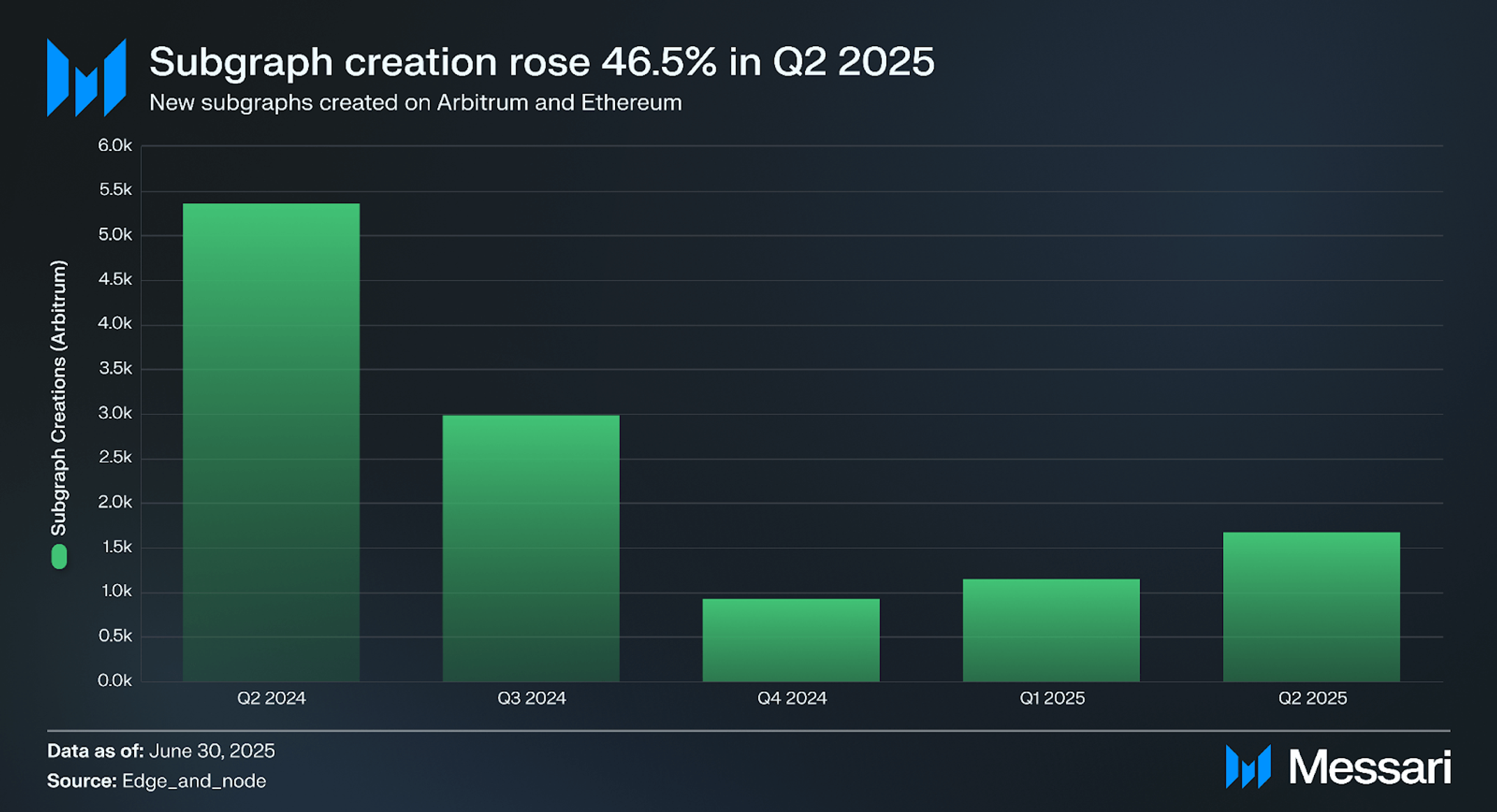Click the subtitle mentioning Arbitrum and Ethereum
Screen dimensions: 1497x812
pos(416,103)
